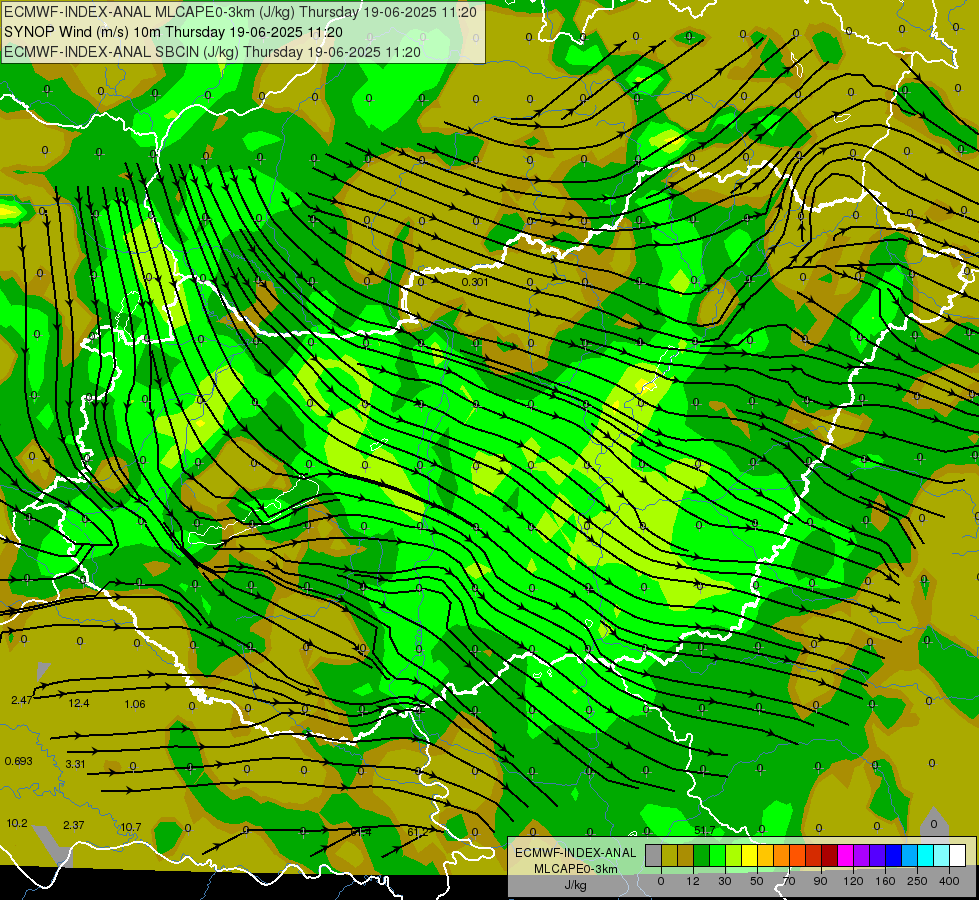The height and width of the screenshot is (900, 979).
Task: Click the 61.4 value on the map
Action: pos(361,832)
